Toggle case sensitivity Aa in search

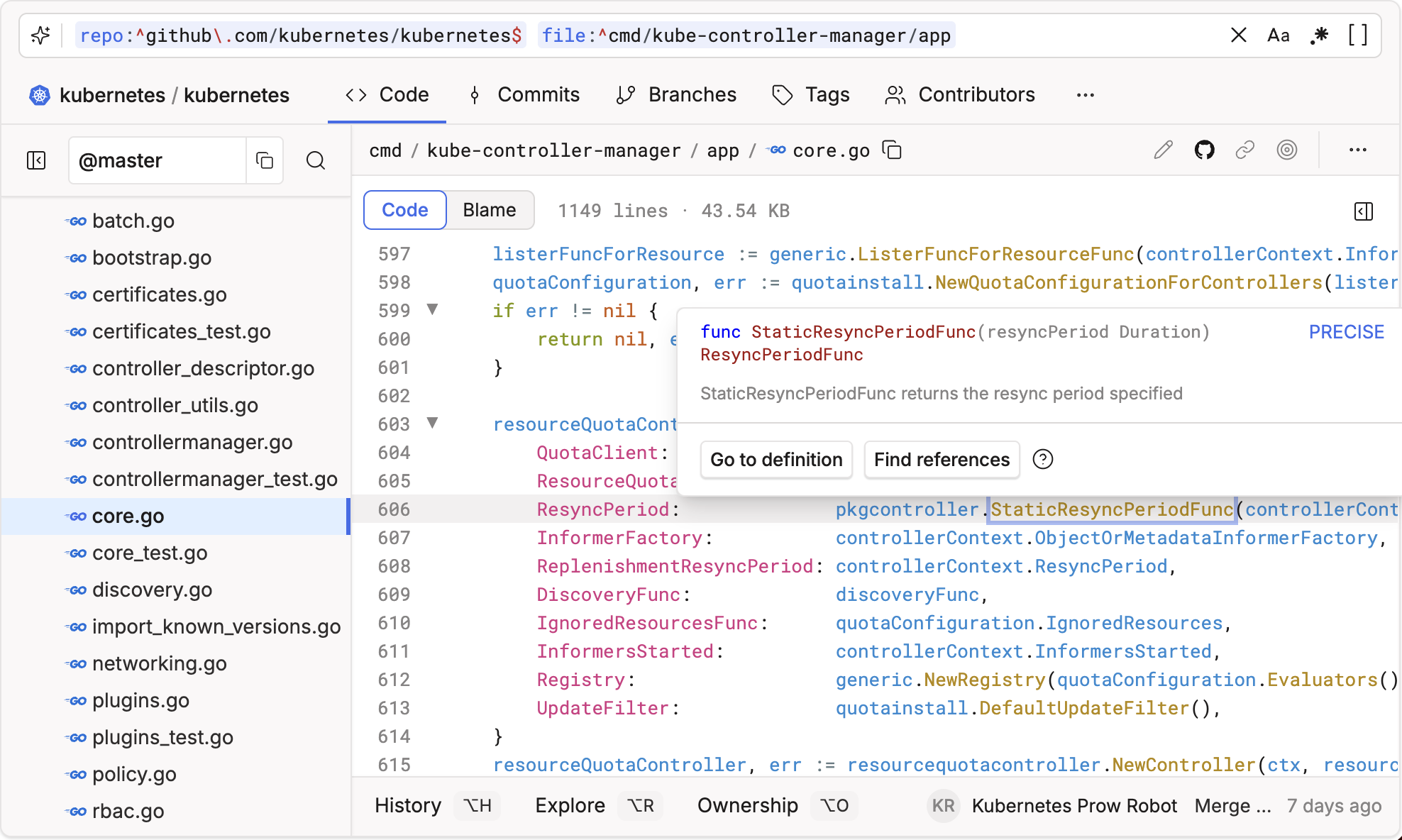point(1278,35)
